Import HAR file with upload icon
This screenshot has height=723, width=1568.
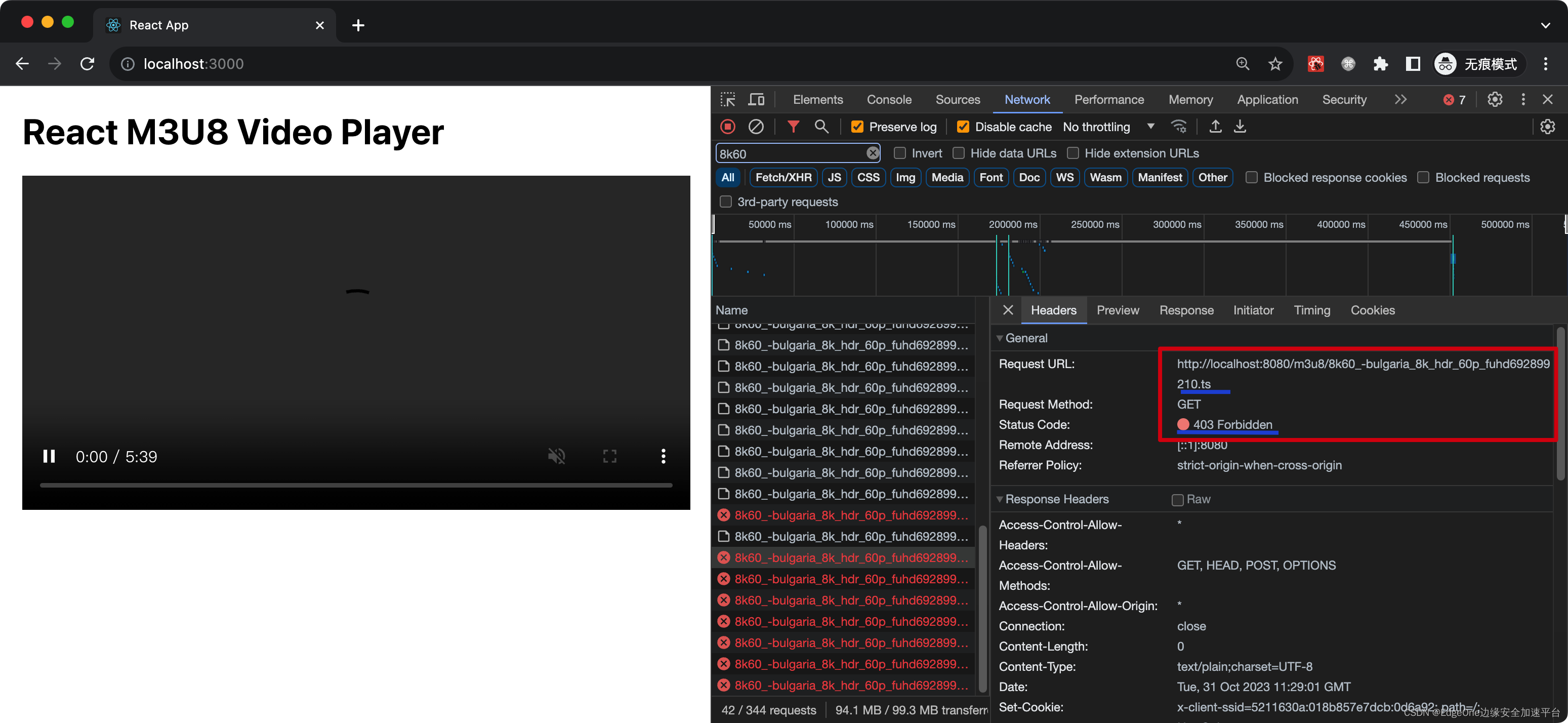click(1215, 127)
